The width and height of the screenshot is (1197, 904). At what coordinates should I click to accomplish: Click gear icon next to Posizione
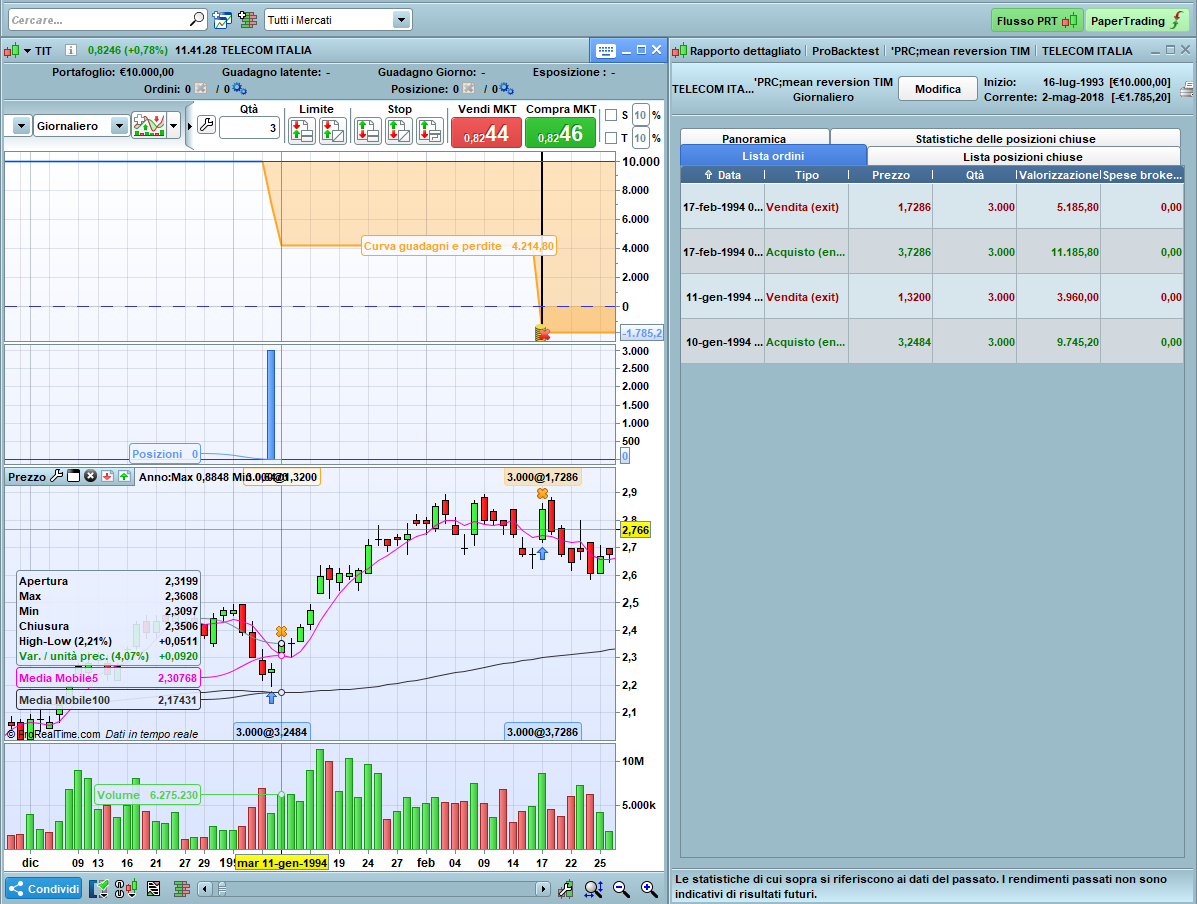pos(507,89)
